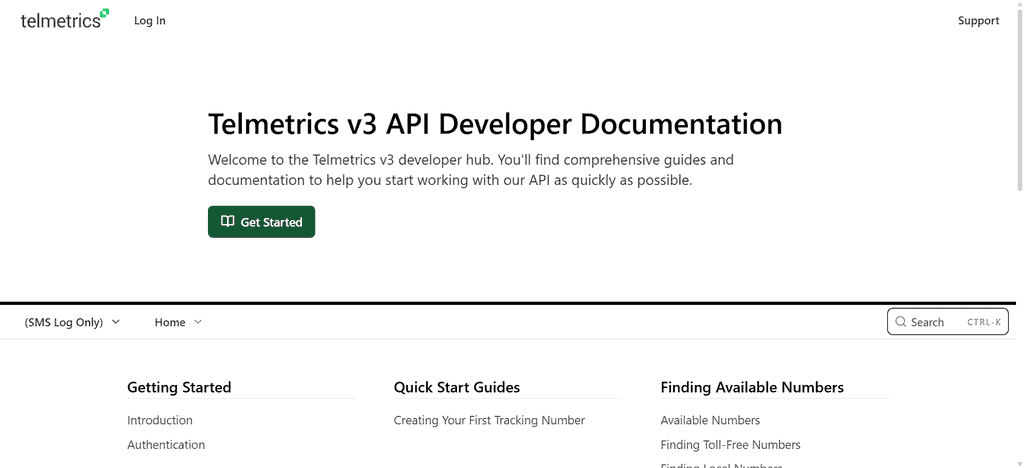Click the page's vertical scrollbar thumb
1024x468 pixels.
1019,98
